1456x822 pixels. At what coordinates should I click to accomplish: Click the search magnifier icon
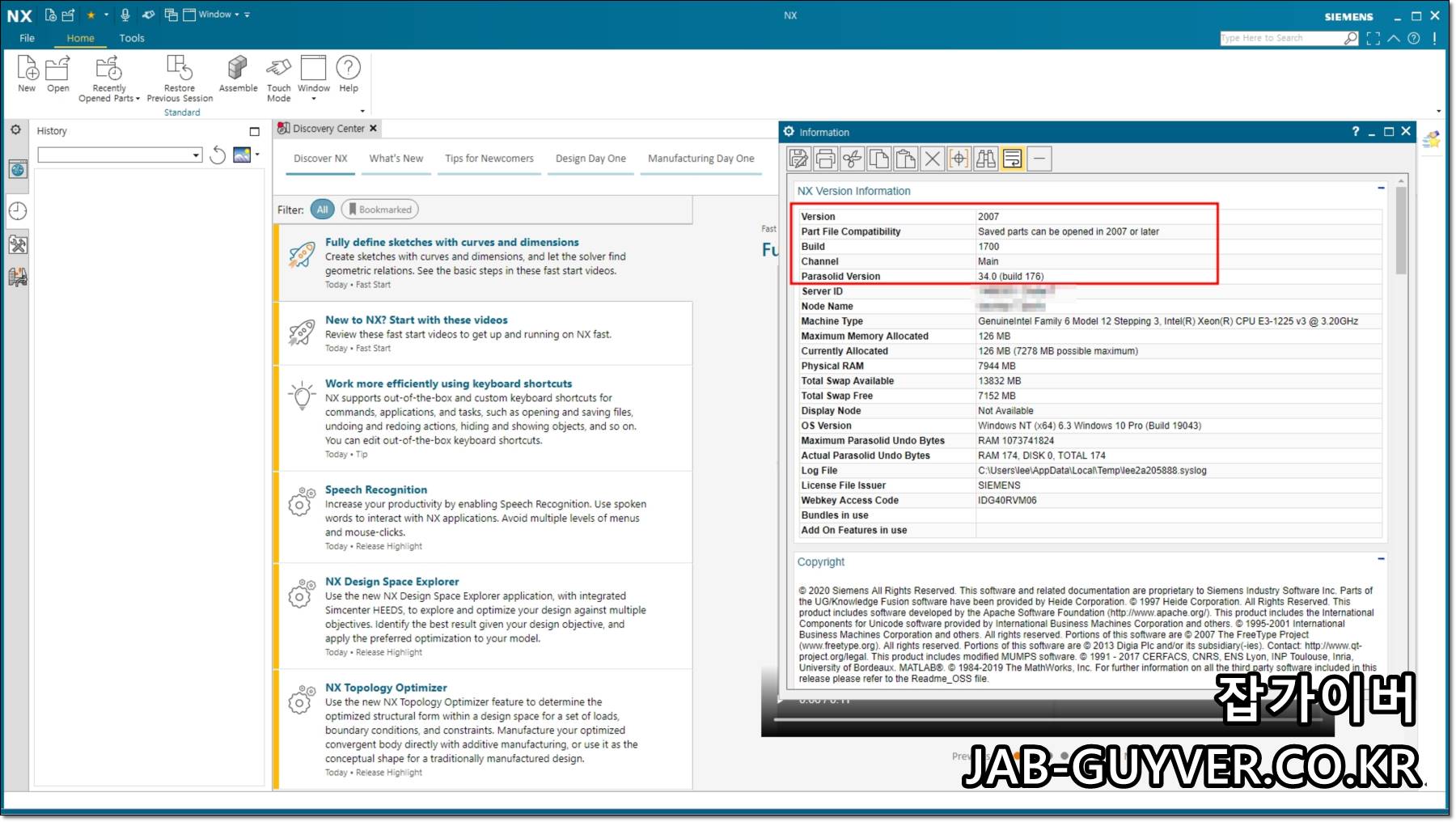(x=1351, y=38)
